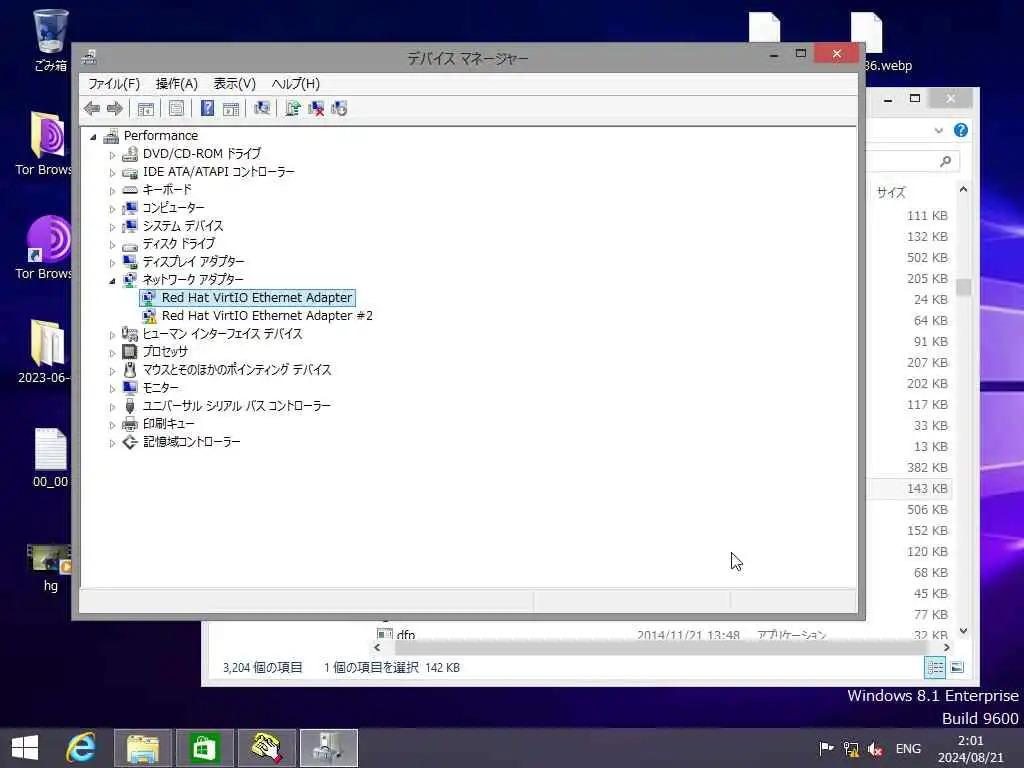The image size is (1024, 768).
Task: Click the print queue printer icon
Action: pos(130,424)
